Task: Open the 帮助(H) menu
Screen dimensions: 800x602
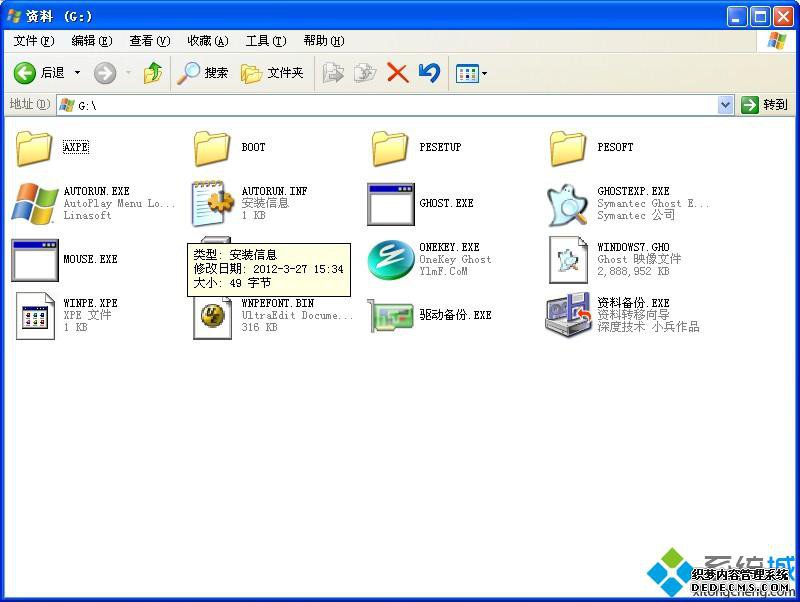Action: click(323, 41)
